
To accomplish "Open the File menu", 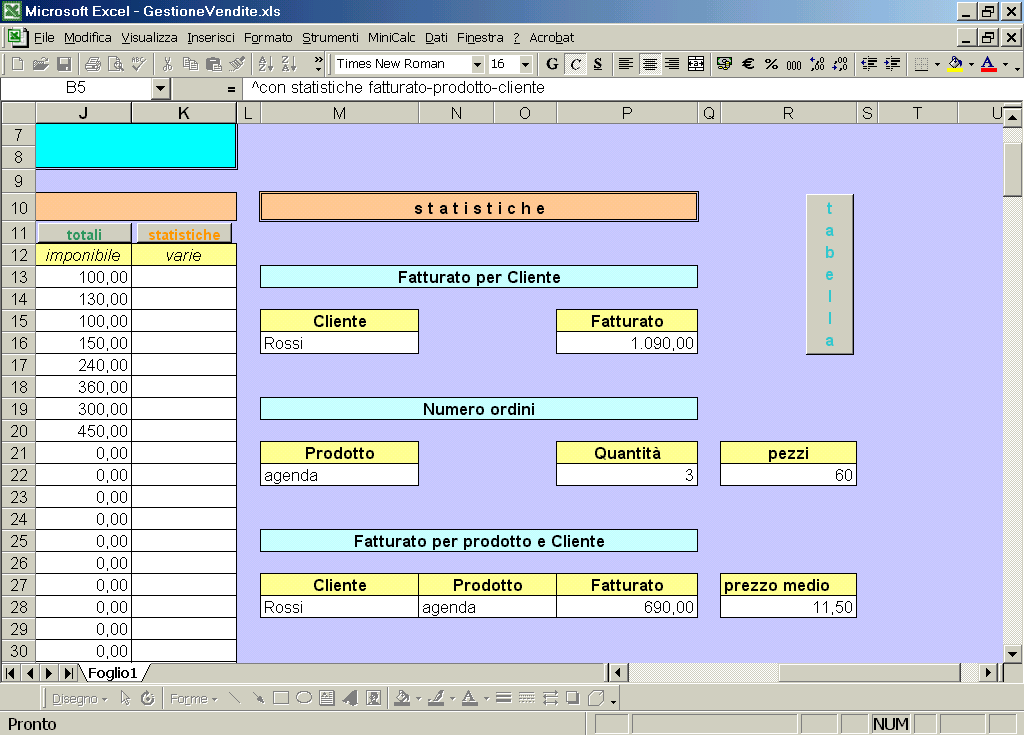I will coord(44,38).
